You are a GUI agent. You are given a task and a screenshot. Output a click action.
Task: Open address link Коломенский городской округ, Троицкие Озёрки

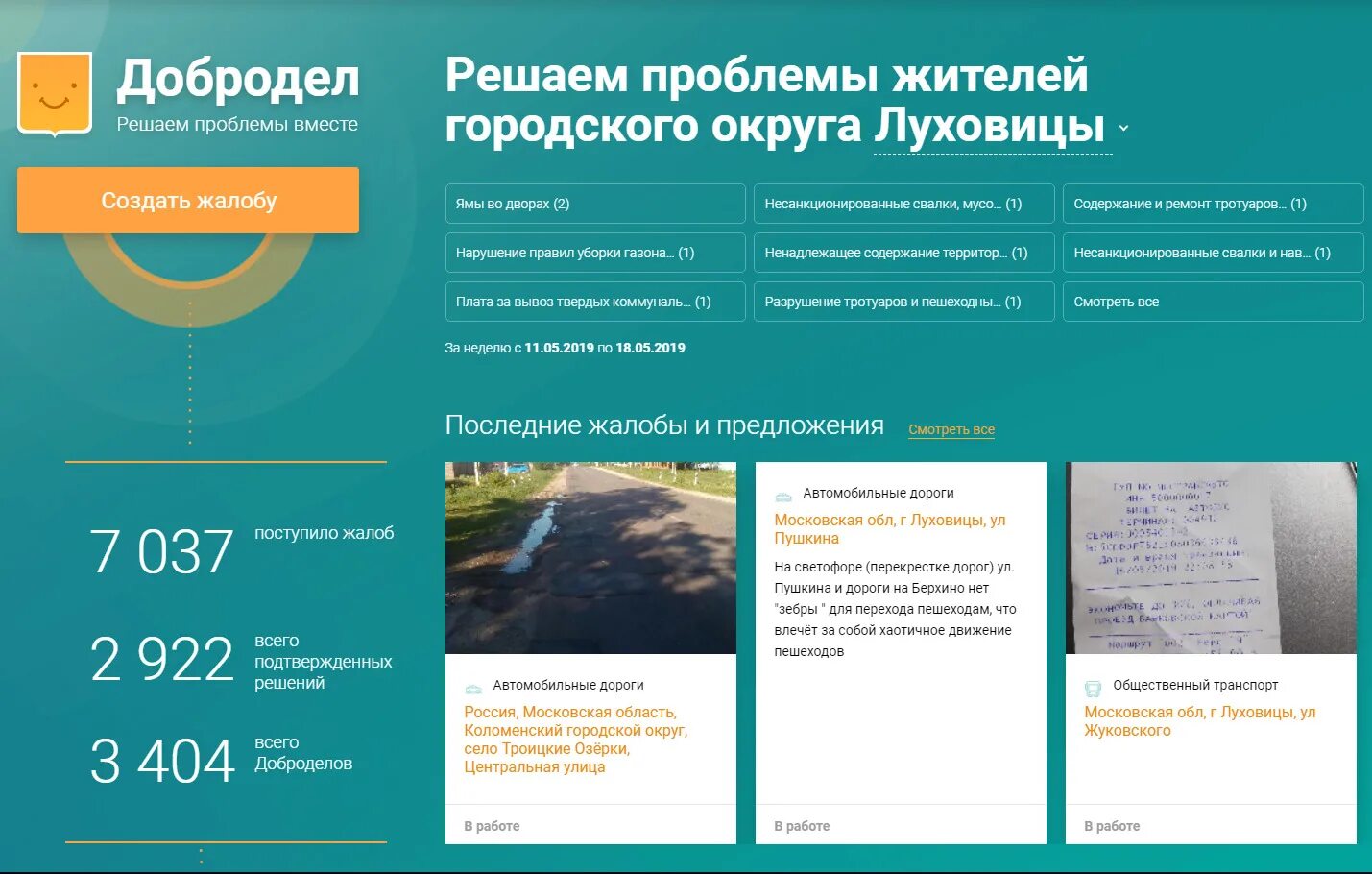click(x=576, y=740)
